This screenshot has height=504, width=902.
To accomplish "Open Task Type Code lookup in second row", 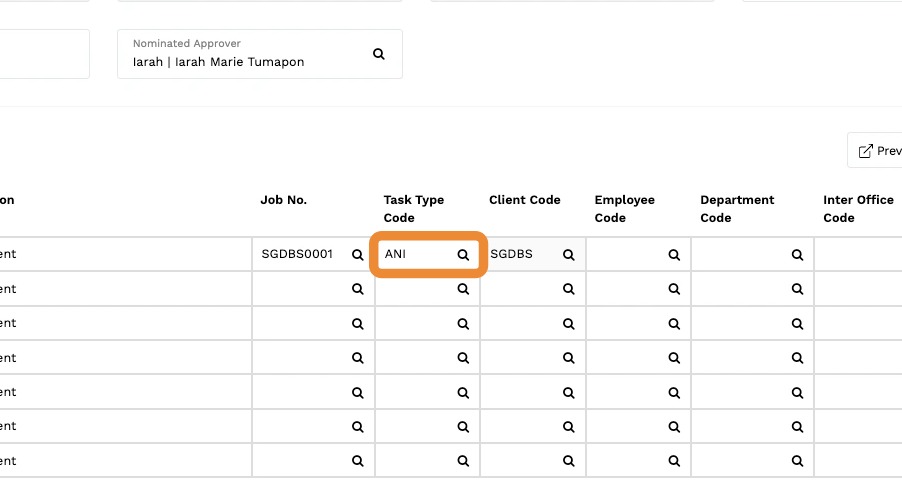I will (x=463, y=289).
